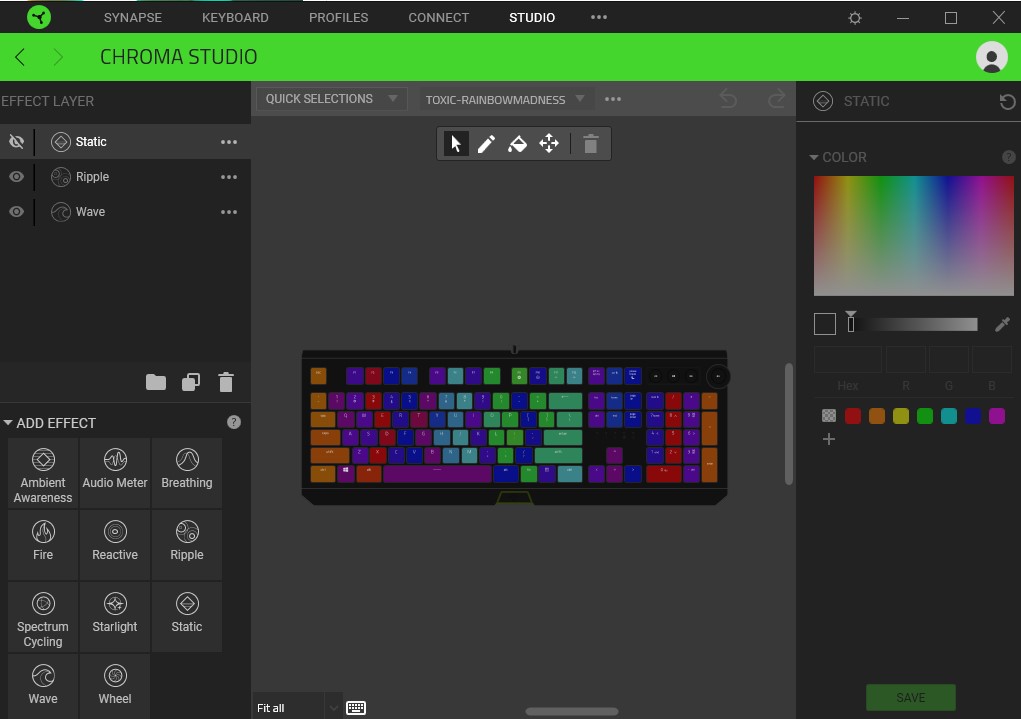
Task: Open more options for Wave layer
Action: tap(229, 212)
